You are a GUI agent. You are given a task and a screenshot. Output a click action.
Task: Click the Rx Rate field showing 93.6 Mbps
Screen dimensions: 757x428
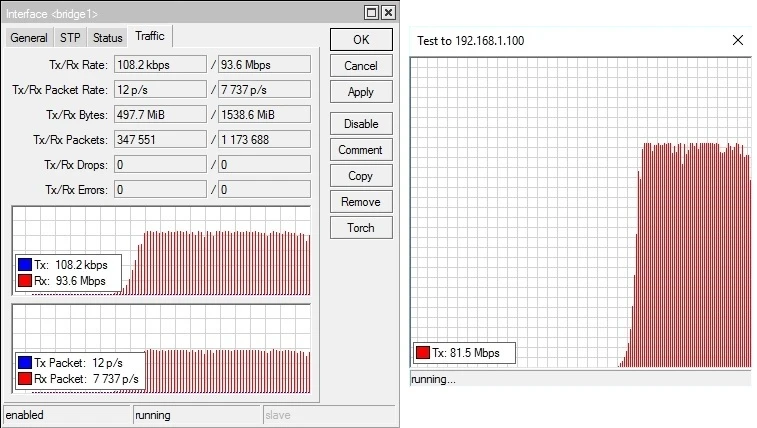point(264,64)
